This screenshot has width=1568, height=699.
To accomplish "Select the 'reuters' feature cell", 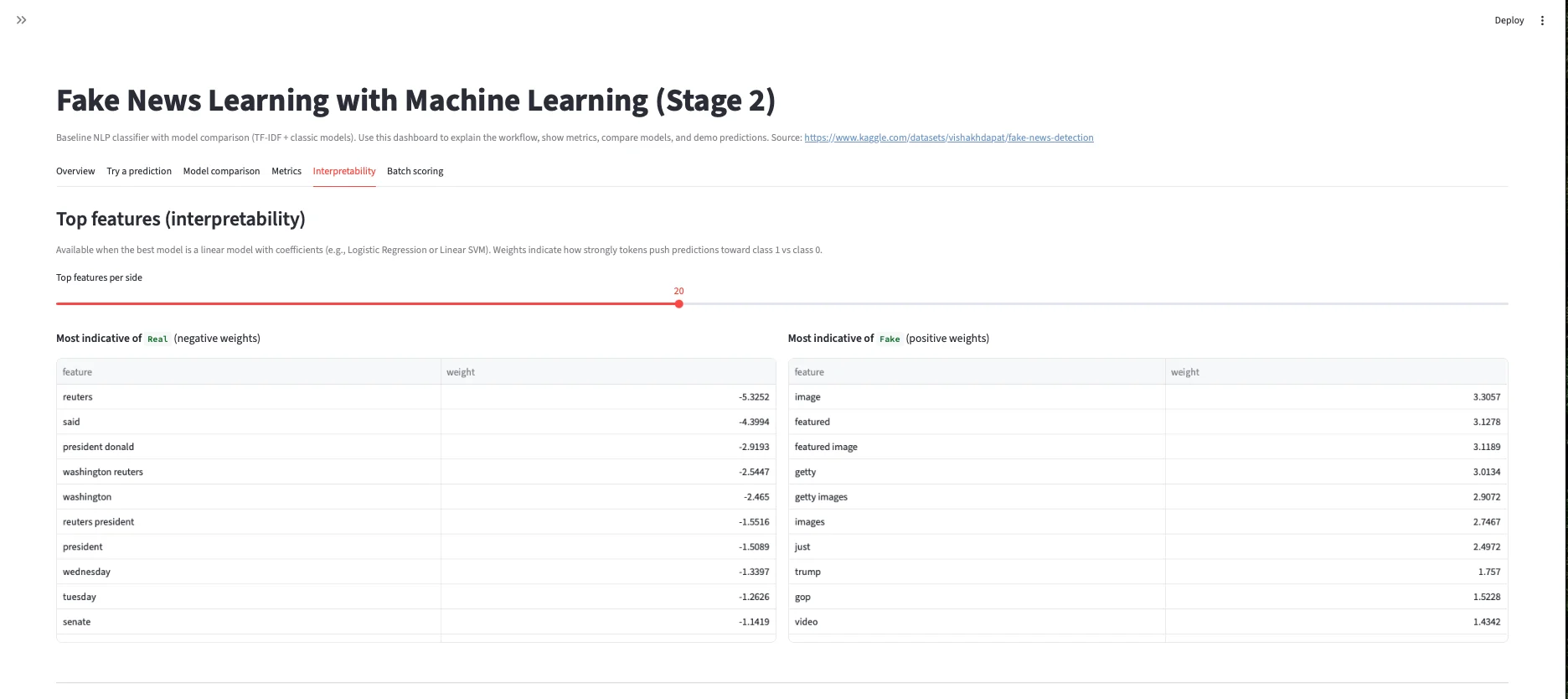I will tap(249, 397).
